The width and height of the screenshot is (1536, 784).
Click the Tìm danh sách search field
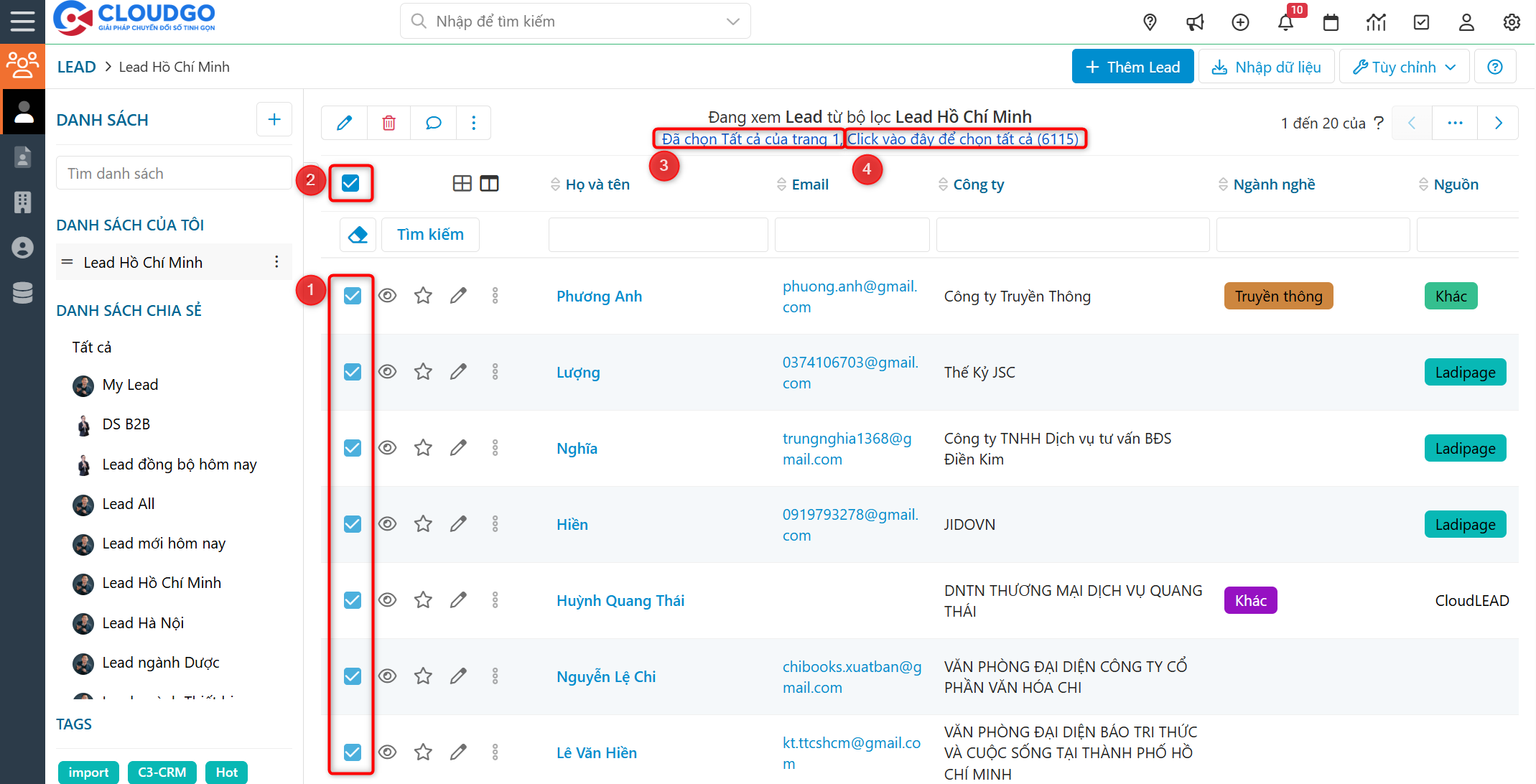173,173
